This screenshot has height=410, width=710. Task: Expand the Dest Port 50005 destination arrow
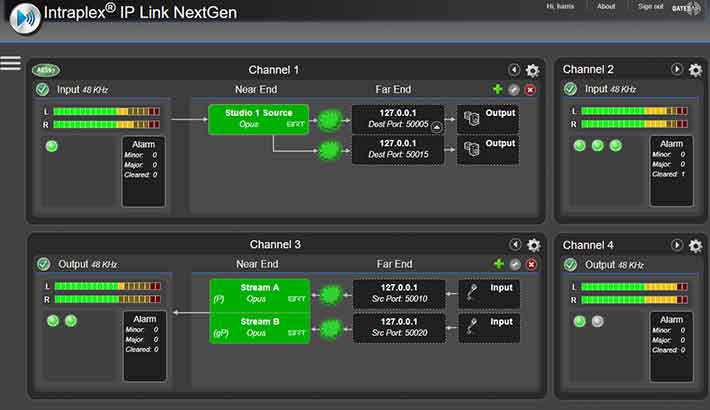point(436,126)
